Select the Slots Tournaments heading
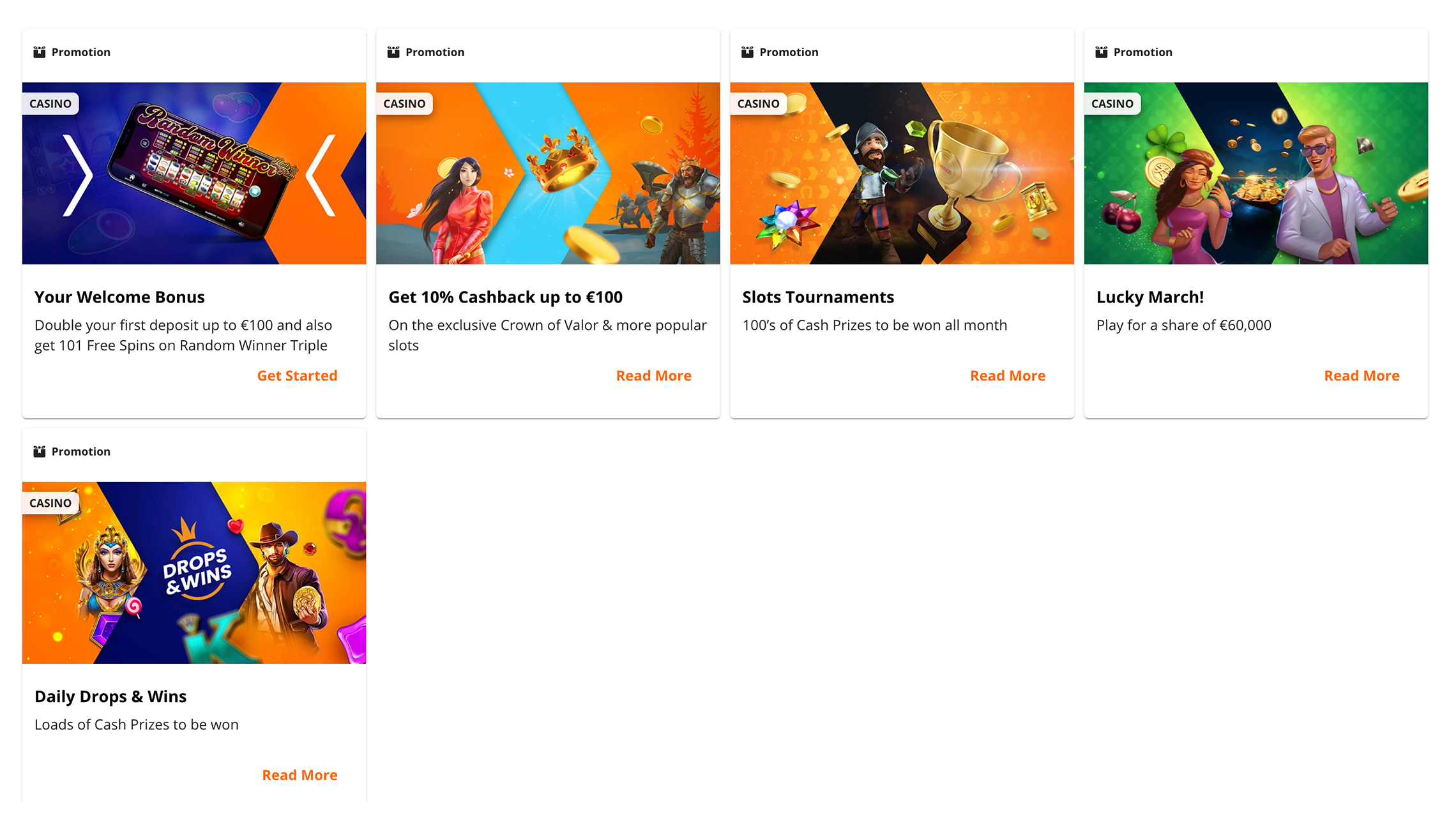Viewport: 1456px width, 817px height. pyautogui.click(x=818, y=297)
